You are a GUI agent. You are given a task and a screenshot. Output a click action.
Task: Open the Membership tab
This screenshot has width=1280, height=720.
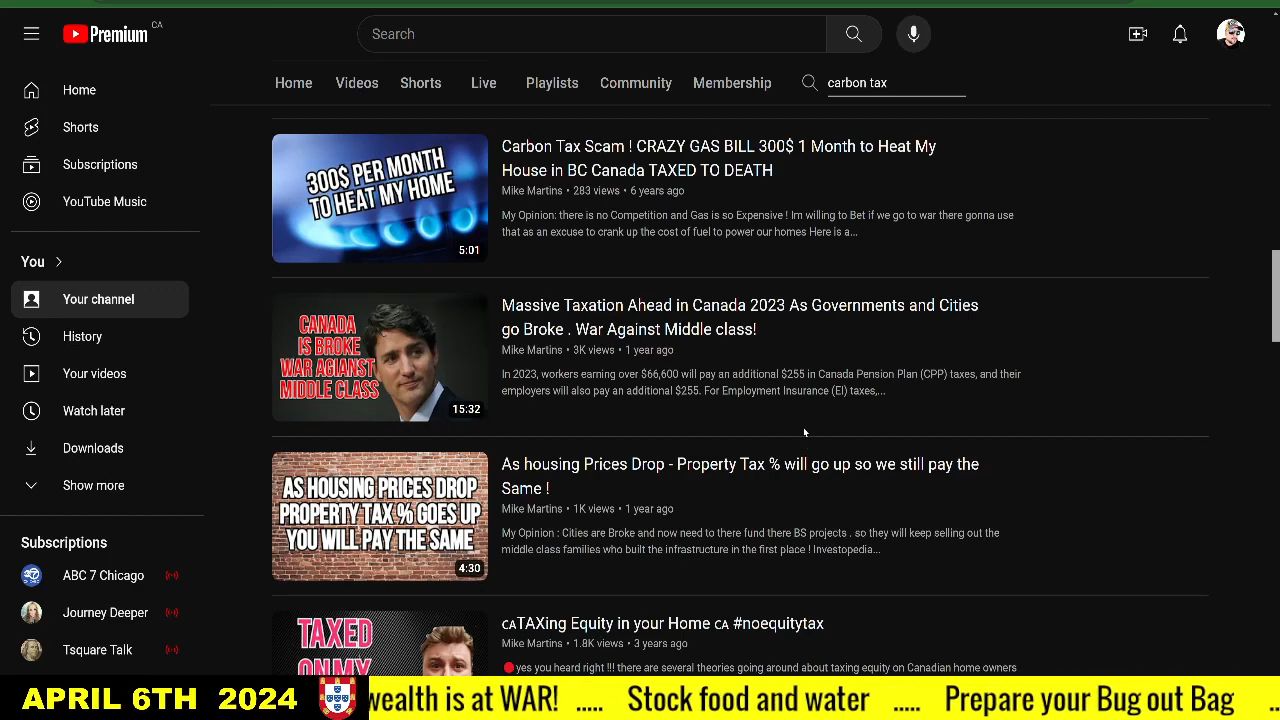tap(731, 83)
